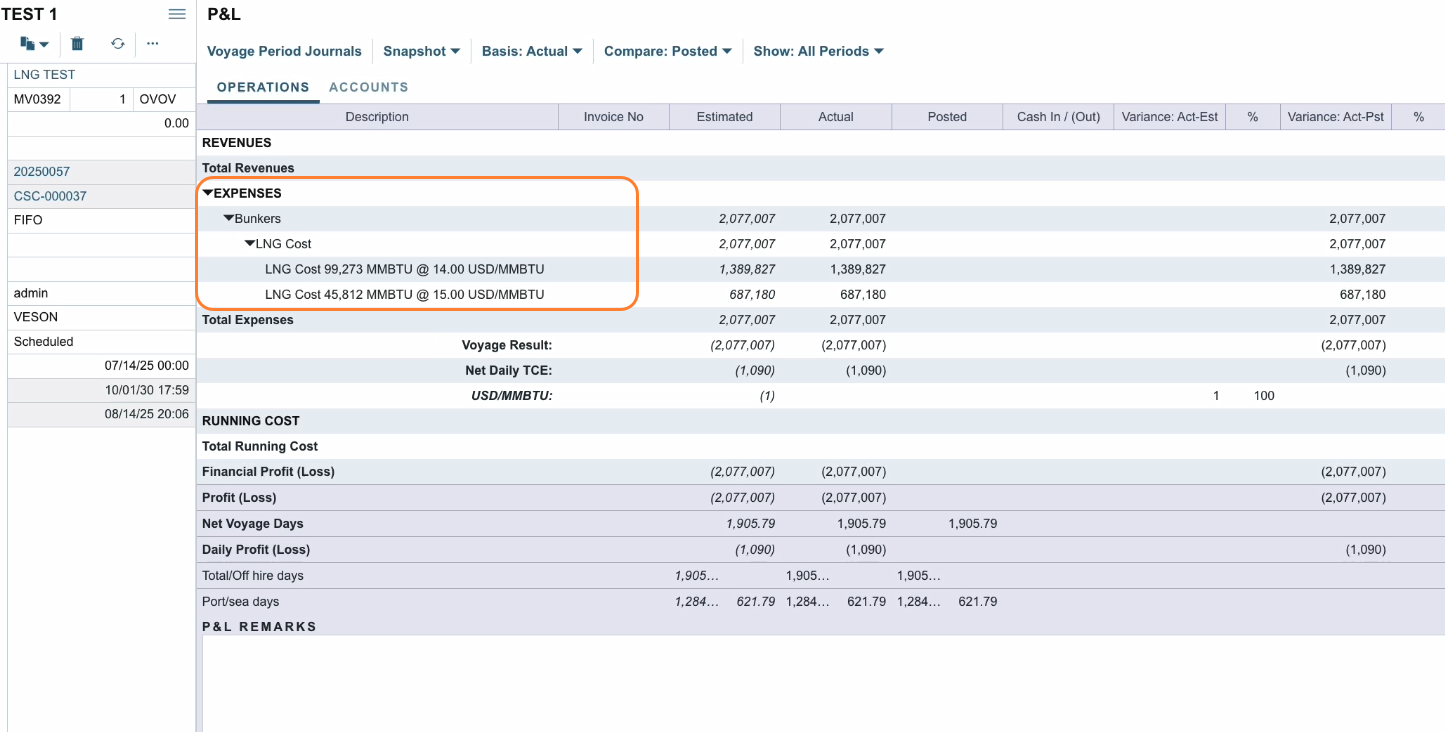Click the trash delete icon

[77, 44]
